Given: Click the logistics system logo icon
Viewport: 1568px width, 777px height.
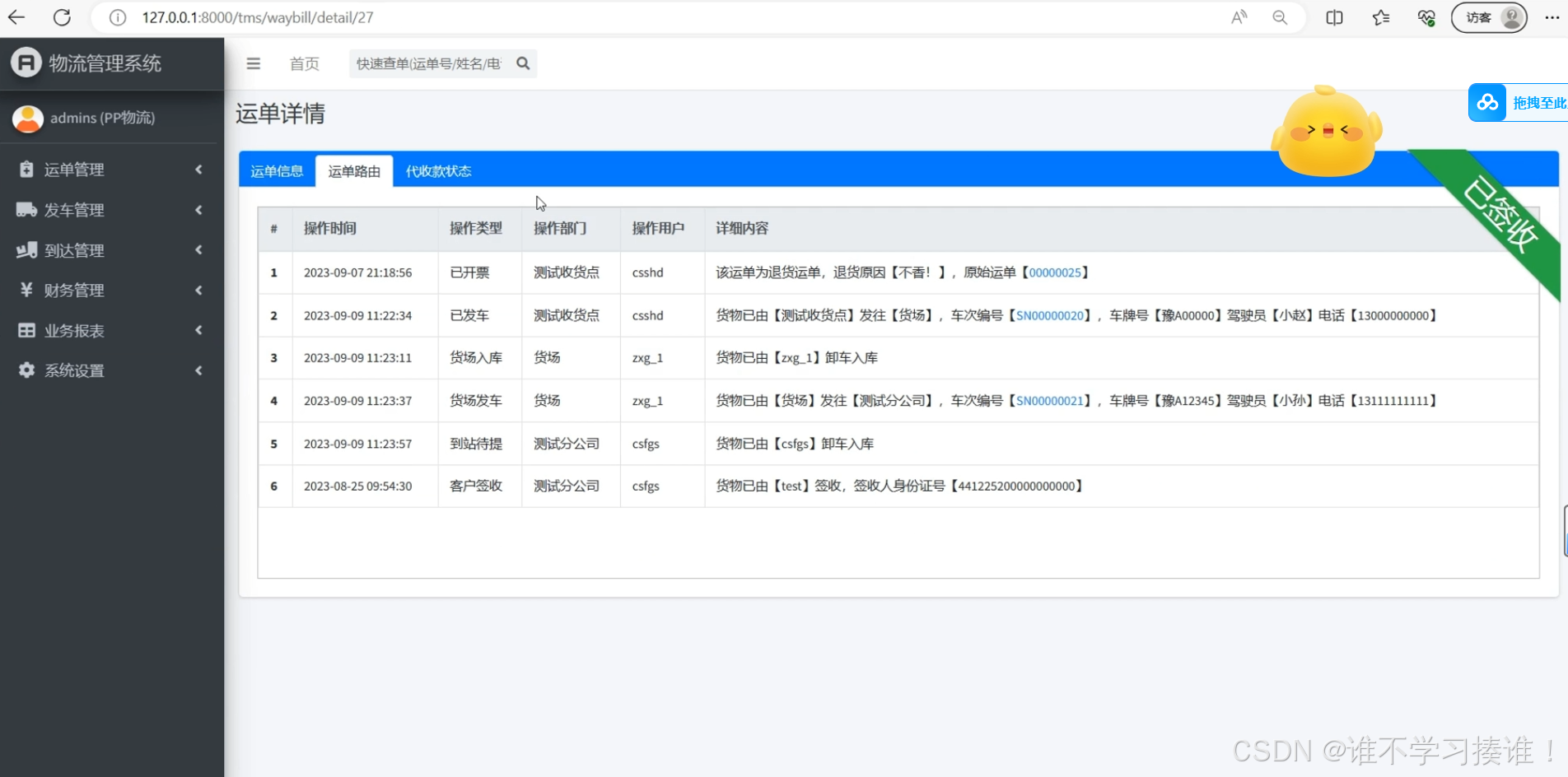Looking at the screenshot, I should coord(26,63).
